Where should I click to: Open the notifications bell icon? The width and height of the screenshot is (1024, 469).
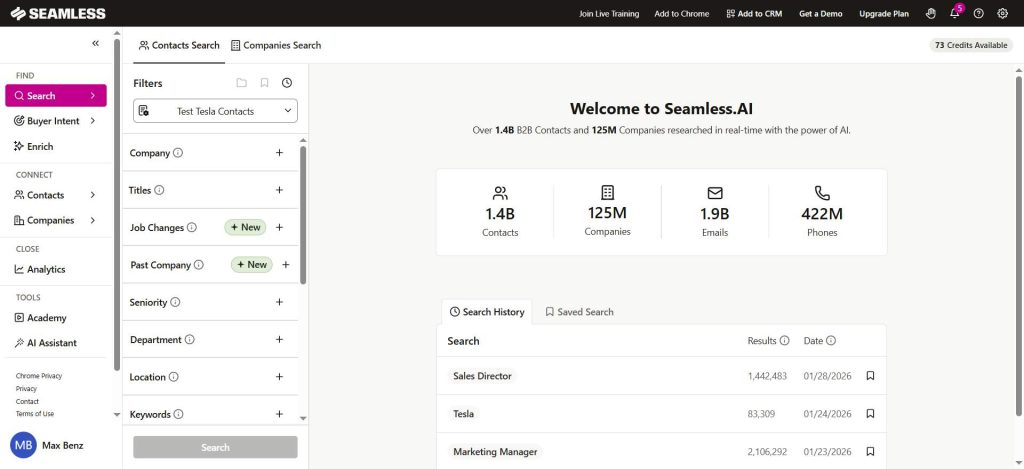pyautogui.click(x=955, y=13)
